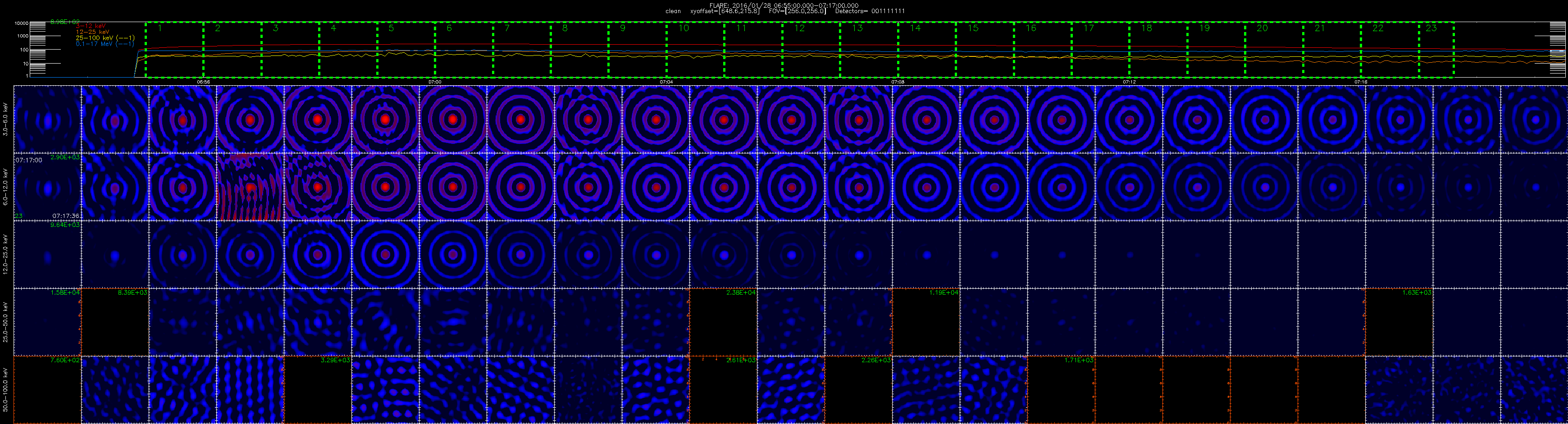
Task: Open the distorted red-striped 6.0-12.0 keV image
Action: (250, 186)
